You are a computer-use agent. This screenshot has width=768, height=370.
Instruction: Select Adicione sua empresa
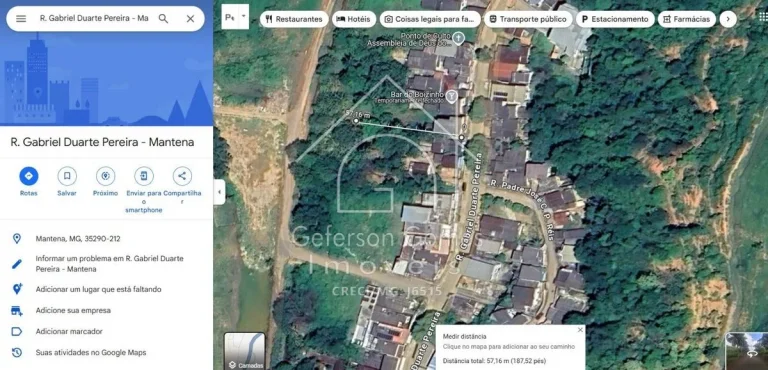73,310
